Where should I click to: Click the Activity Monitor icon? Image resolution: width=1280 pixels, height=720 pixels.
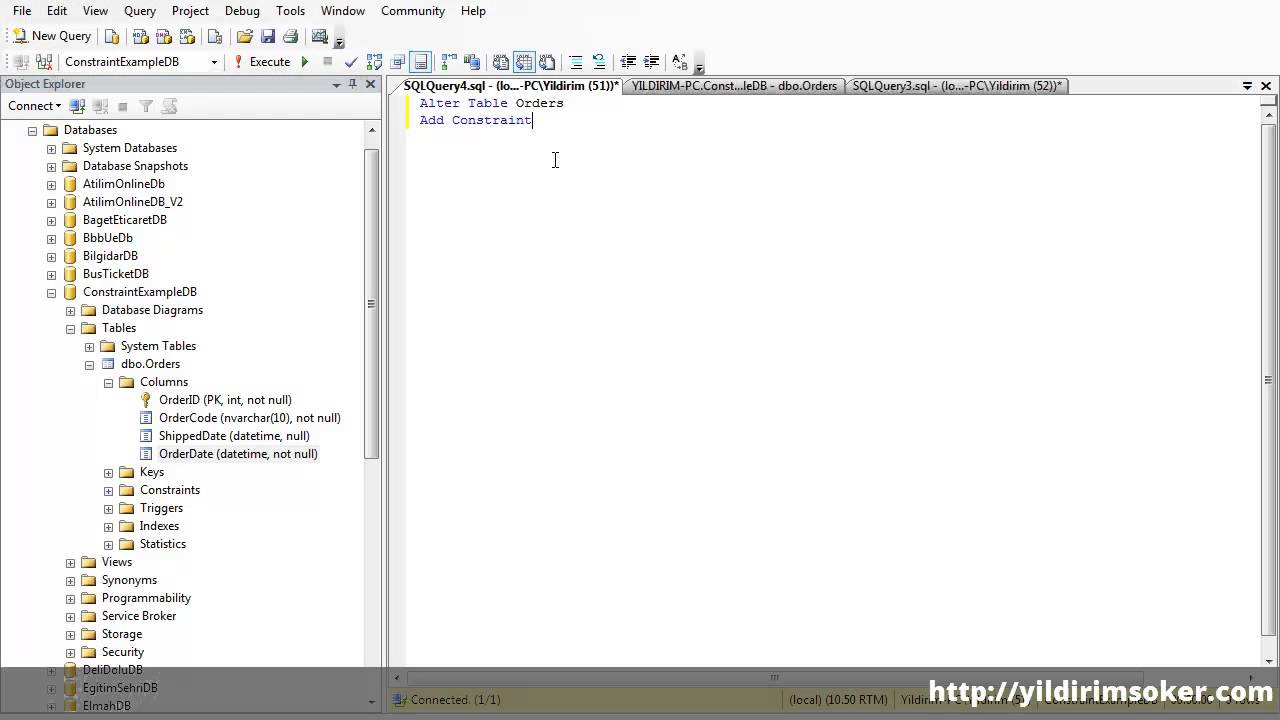(x=320, y=36)
